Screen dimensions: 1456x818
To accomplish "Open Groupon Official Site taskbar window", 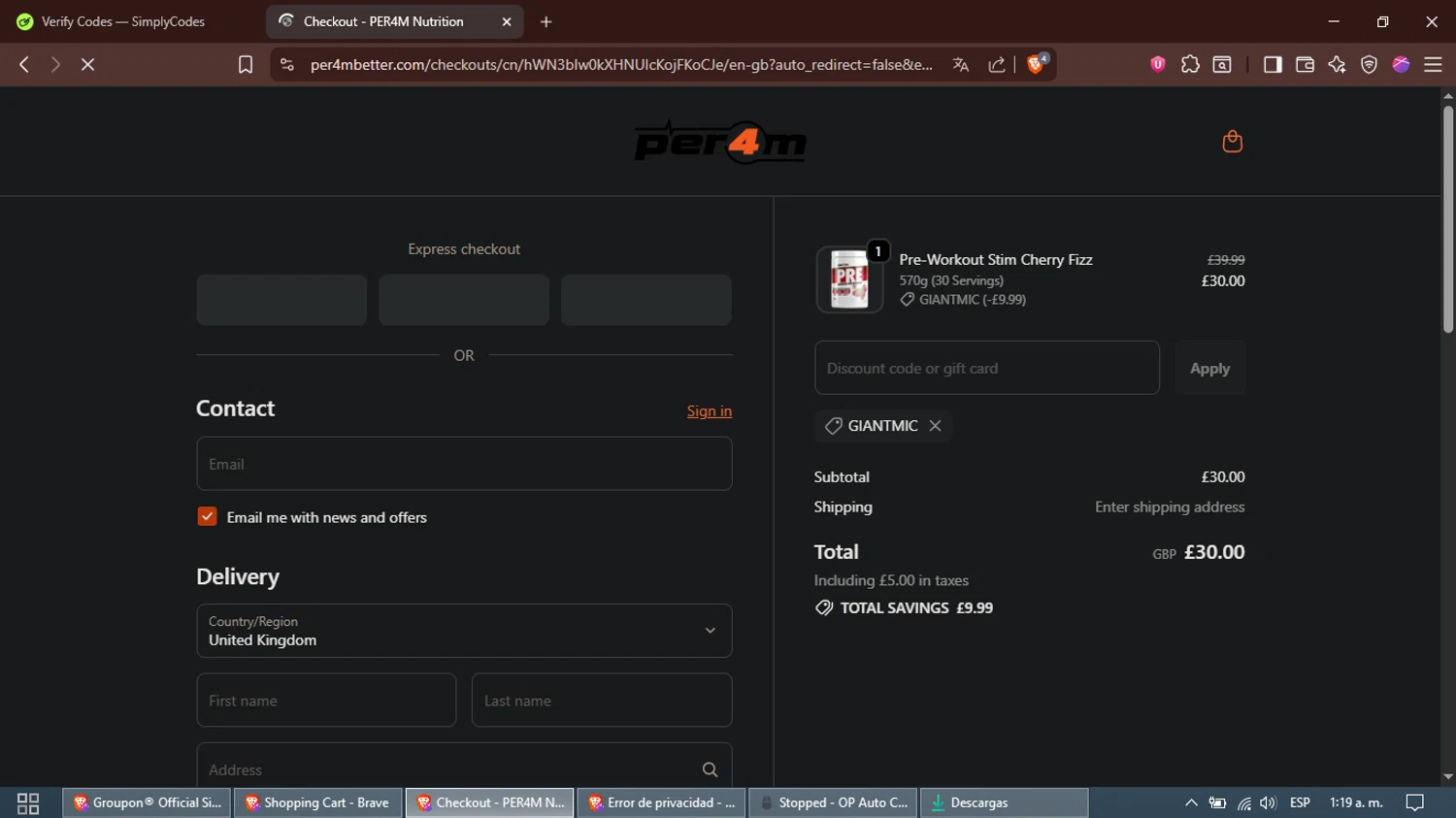I will (147, 802).
